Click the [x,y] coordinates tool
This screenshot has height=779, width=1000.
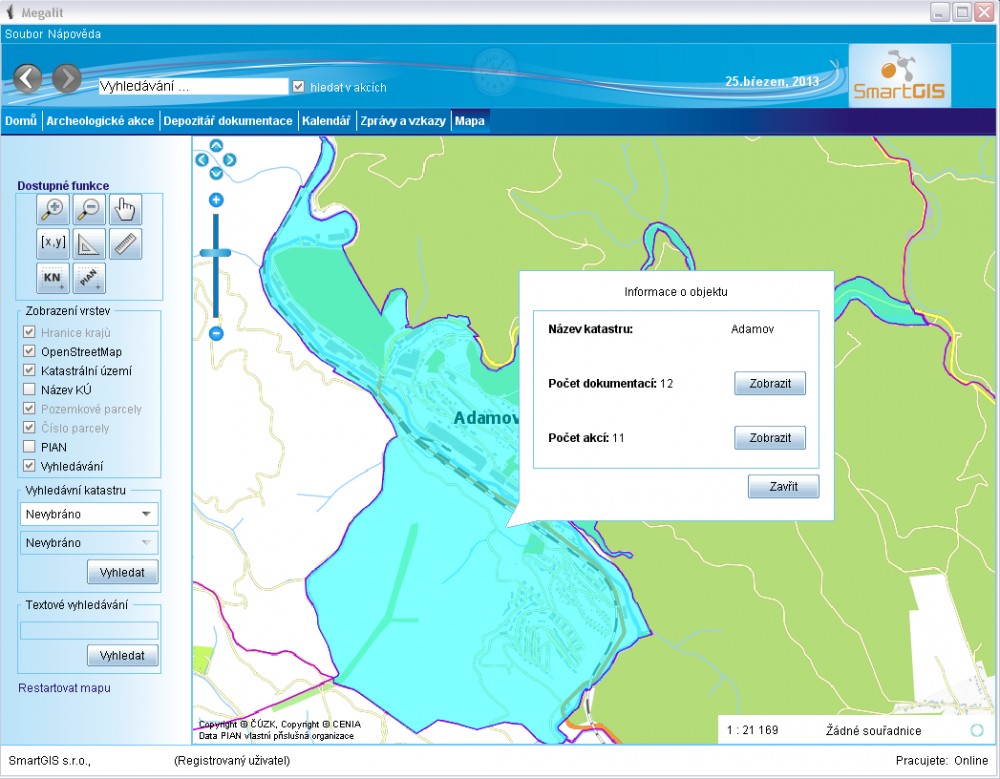click(52, 243)
